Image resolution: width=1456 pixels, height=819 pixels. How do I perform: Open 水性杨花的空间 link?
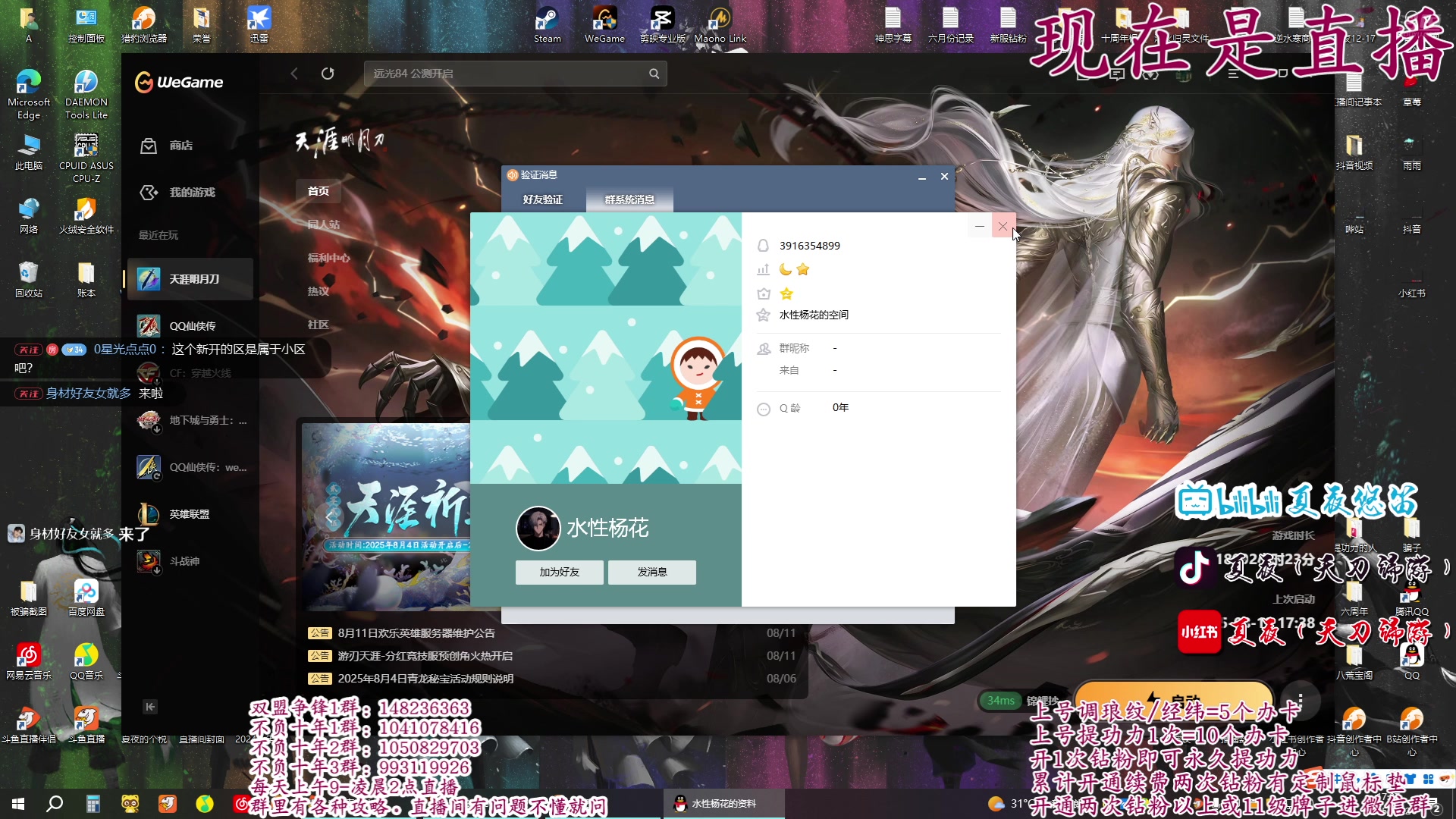pyautogui.click(x=814, y=315)
